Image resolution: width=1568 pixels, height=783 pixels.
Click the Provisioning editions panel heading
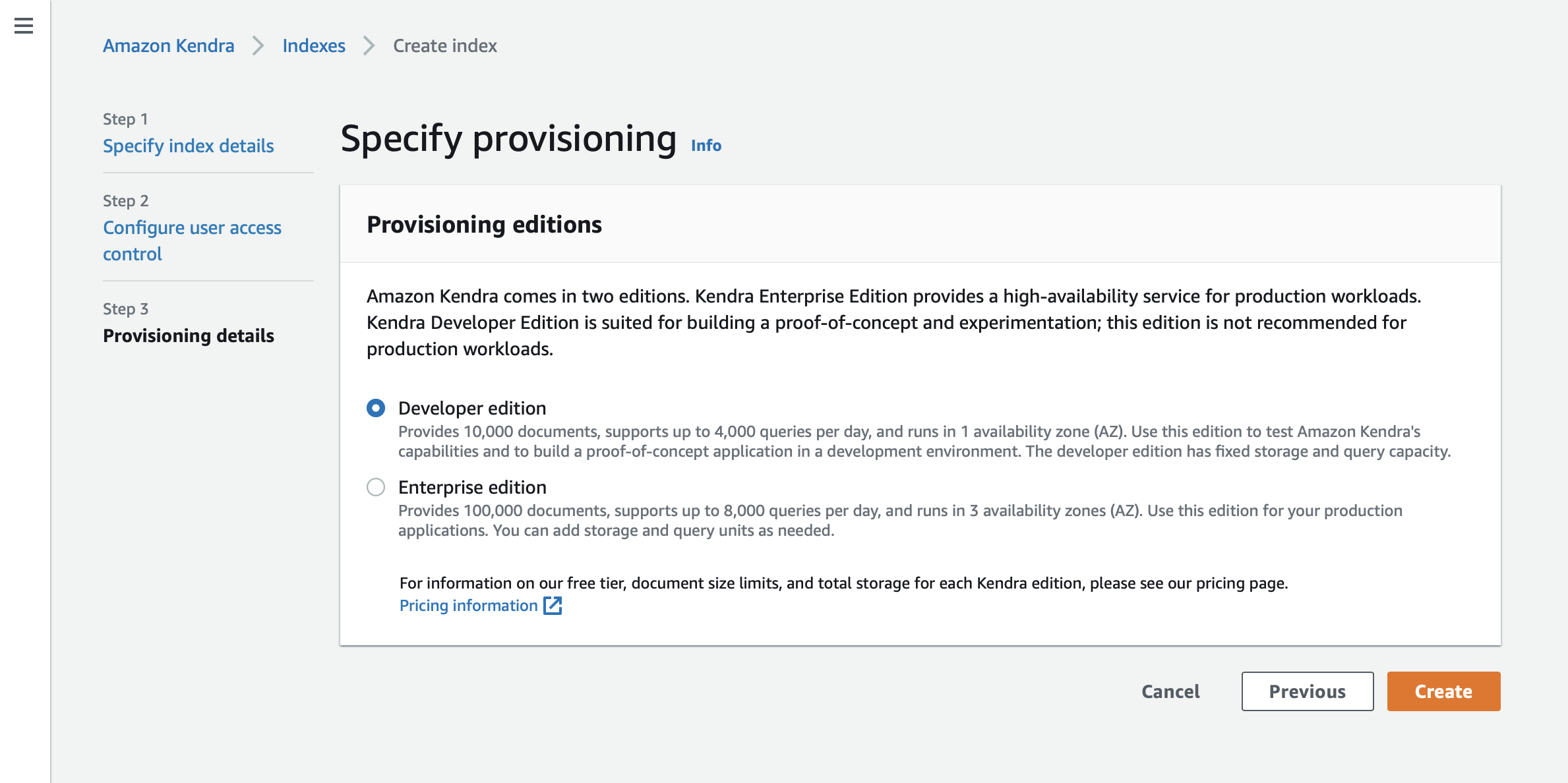pyautogui.click(x=484, y=225)
